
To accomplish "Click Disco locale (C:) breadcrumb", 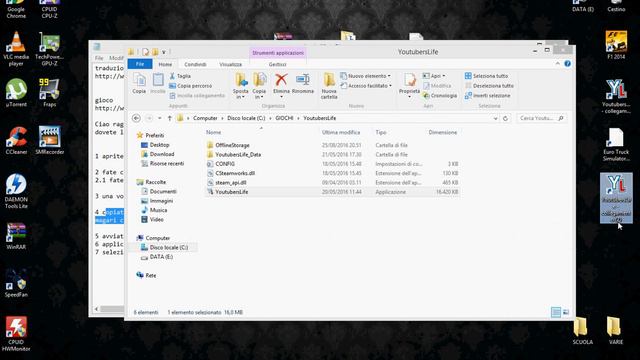I will [246, 118].
